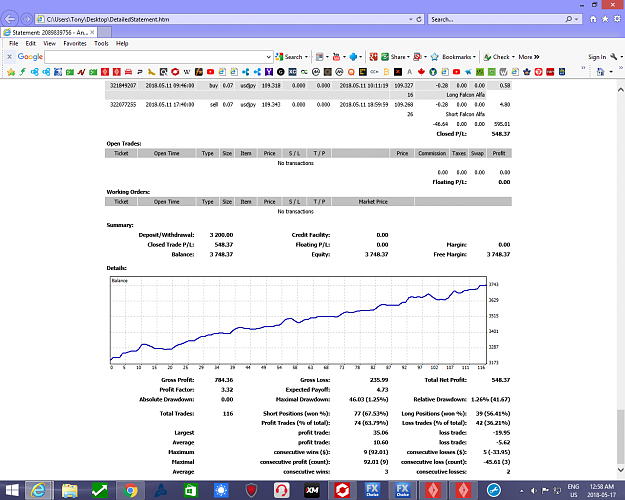Open Windows Store from the taskbar
The height and width of the screenshot is (500, 625).
[x=191, y=490]
